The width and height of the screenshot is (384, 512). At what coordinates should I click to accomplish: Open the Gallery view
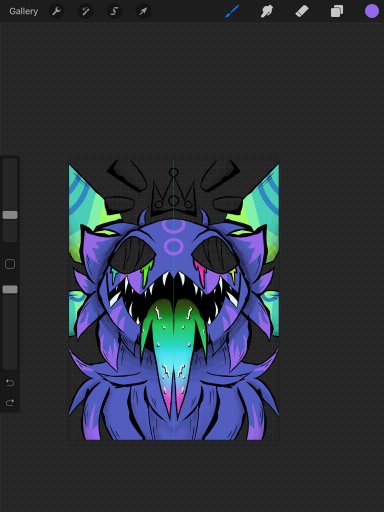coord(23,11)
